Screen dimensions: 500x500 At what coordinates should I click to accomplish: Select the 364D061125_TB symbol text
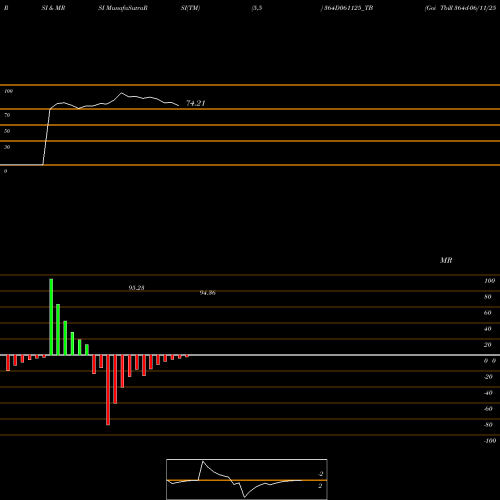[x=349, y=8]
